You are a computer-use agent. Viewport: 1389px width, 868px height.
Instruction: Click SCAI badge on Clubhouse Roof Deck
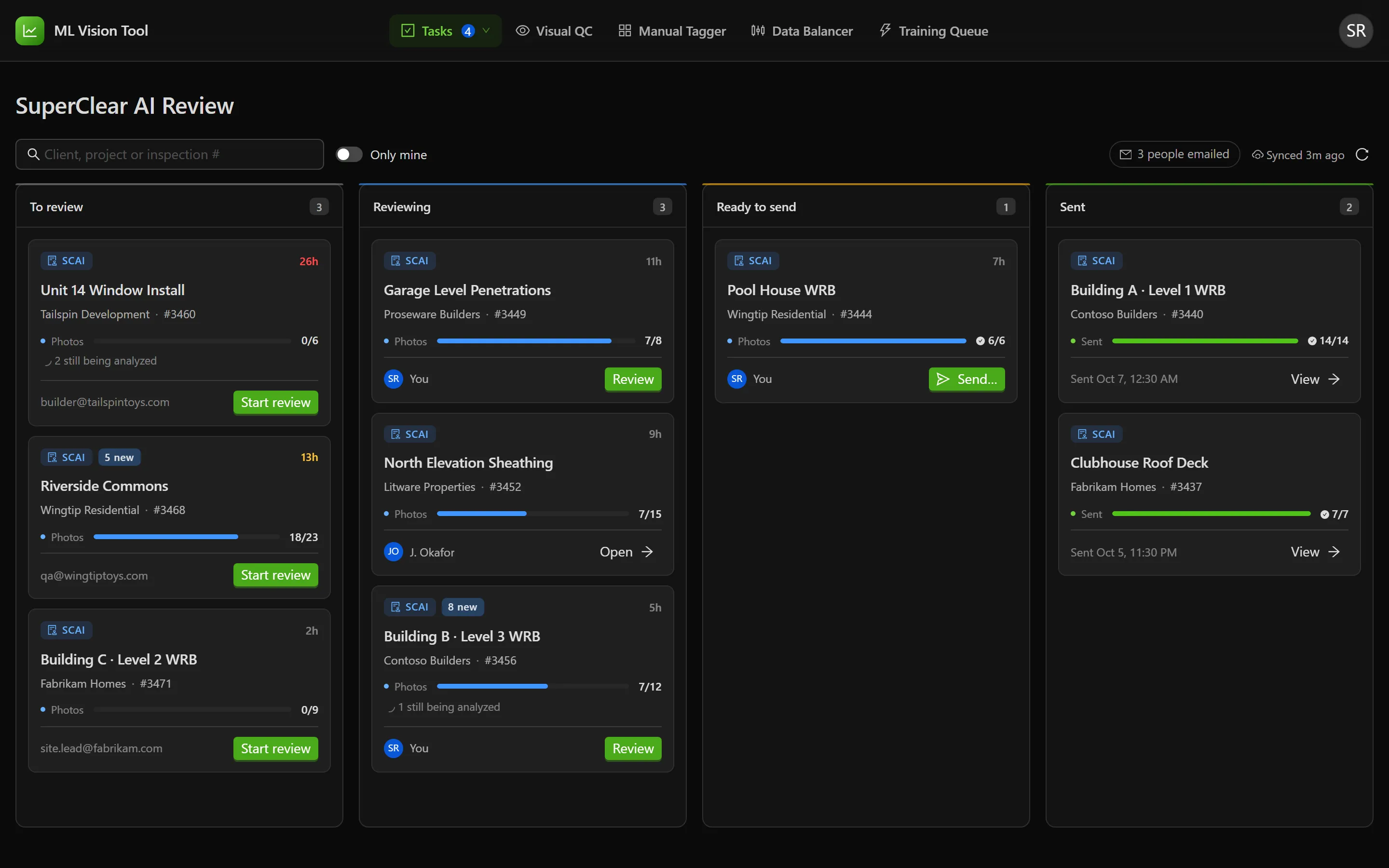tap(1096, 434)
